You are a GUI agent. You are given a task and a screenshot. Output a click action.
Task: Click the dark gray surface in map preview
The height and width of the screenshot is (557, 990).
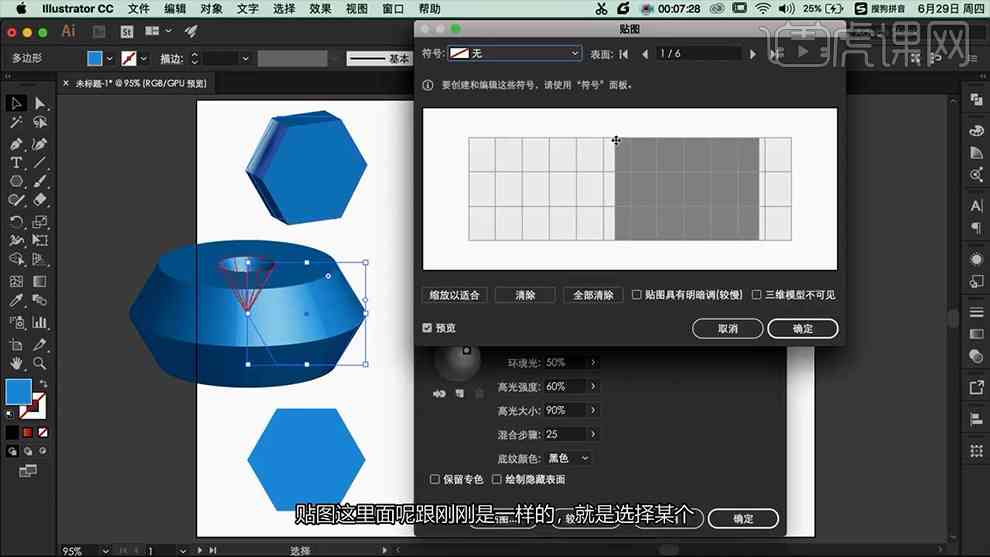[x=687, y=189]
